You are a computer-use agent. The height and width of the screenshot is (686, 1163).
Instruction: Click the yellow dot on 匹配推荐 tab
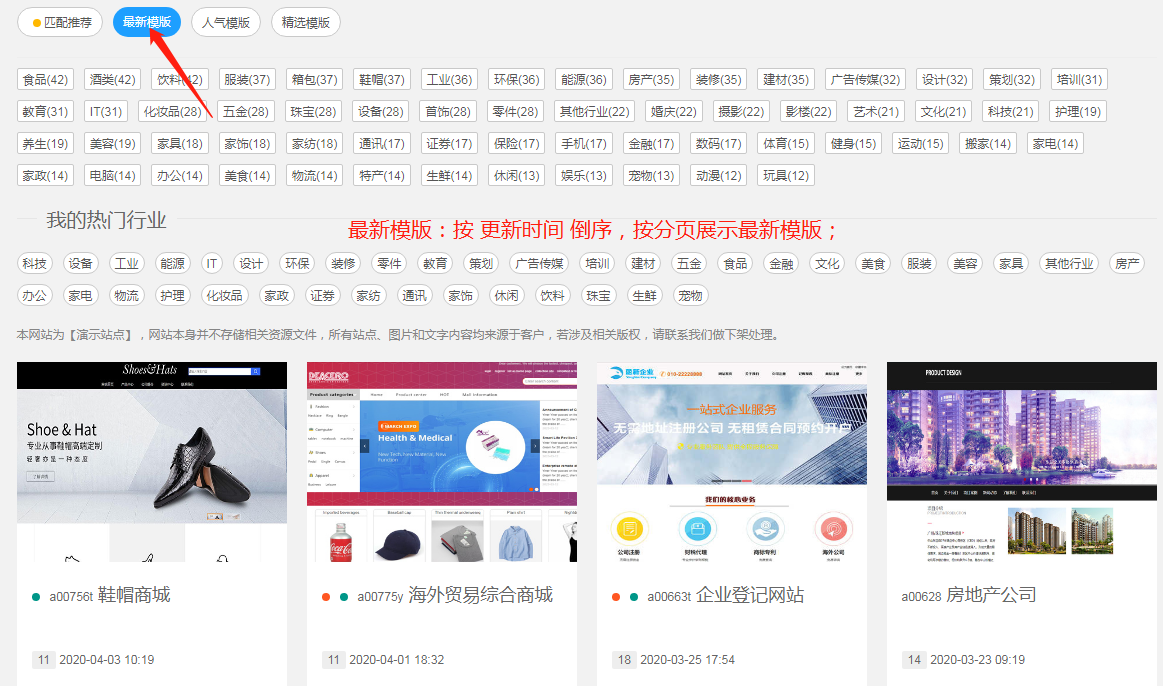tap(37, 23)
